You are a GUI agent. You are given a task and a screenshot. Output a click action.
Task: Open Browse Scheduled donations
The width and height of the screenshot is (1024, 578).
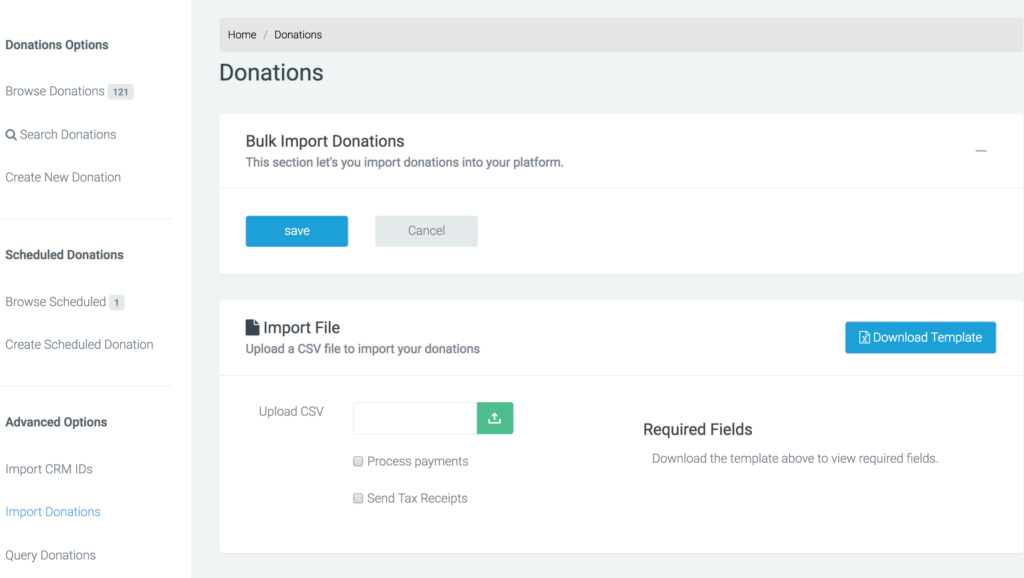click(55, 301)
